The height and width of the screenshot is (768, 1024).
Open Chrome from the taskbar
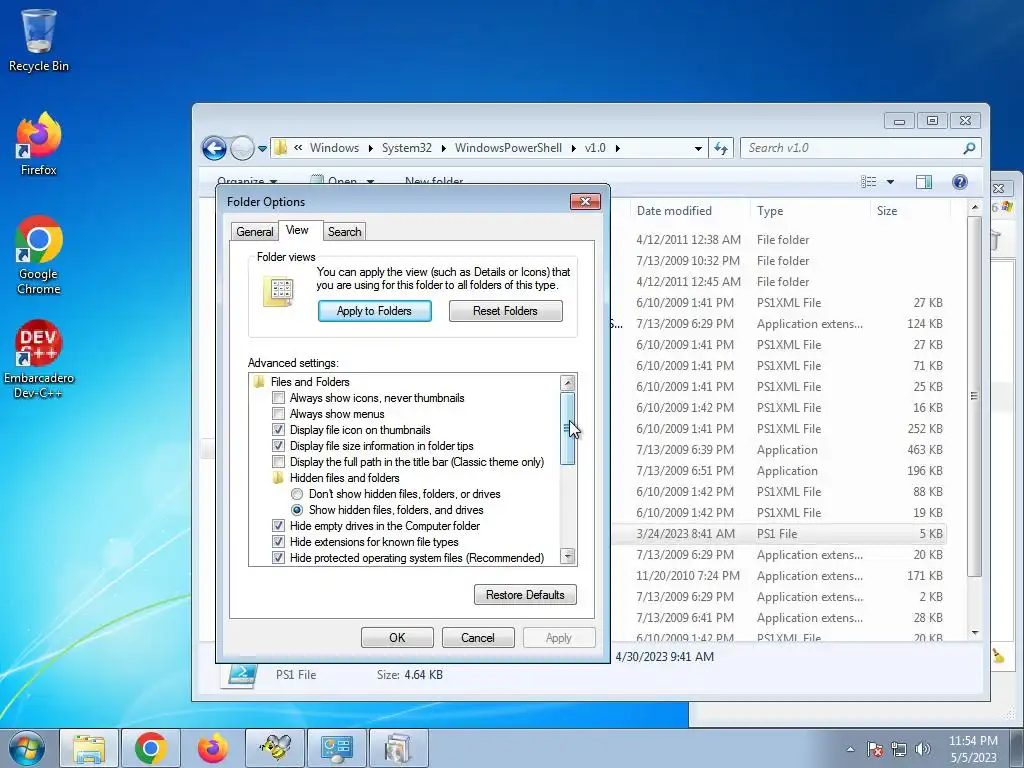[x=151, y=748]
